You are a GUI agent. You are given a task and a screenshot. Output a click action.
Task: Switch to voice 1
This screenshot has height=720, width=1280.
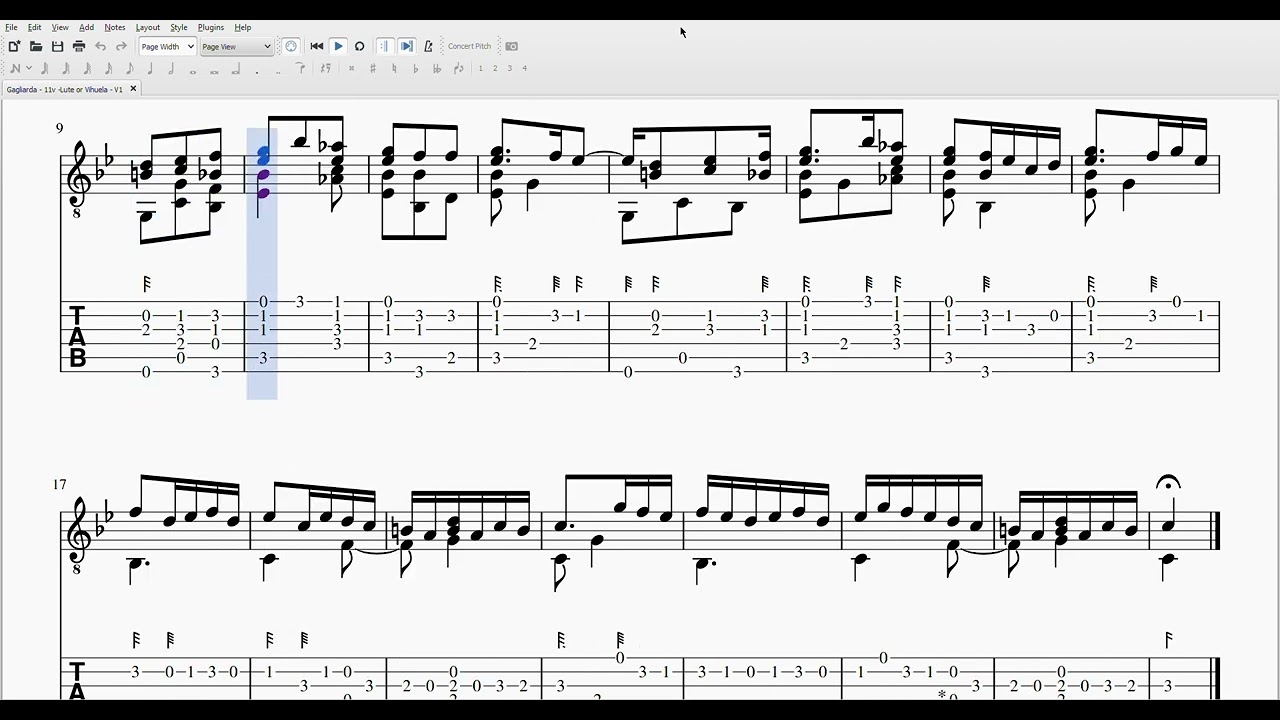480,68
